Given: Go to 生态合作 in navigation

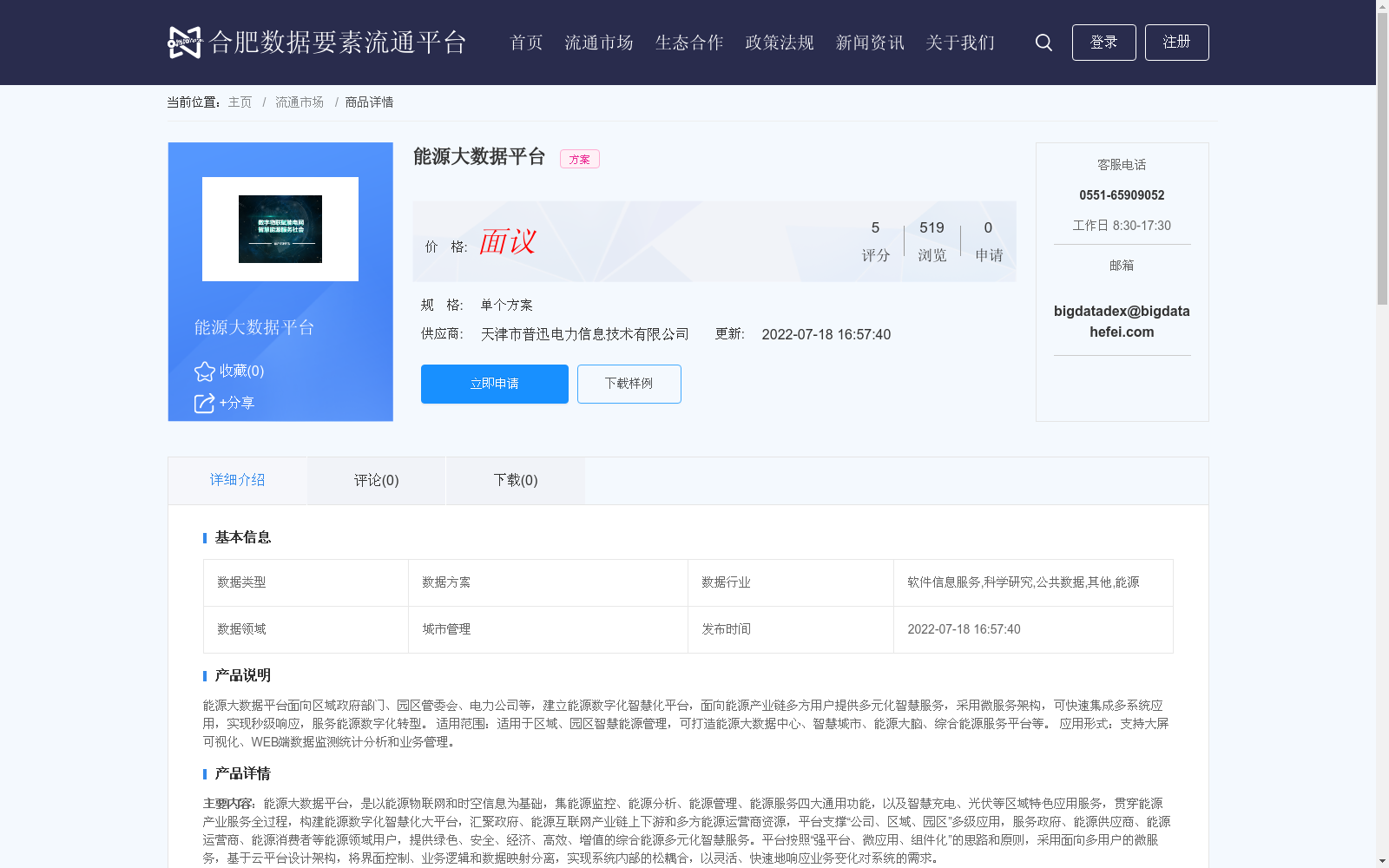Looking at the screenshot, I should pos(689,43).
